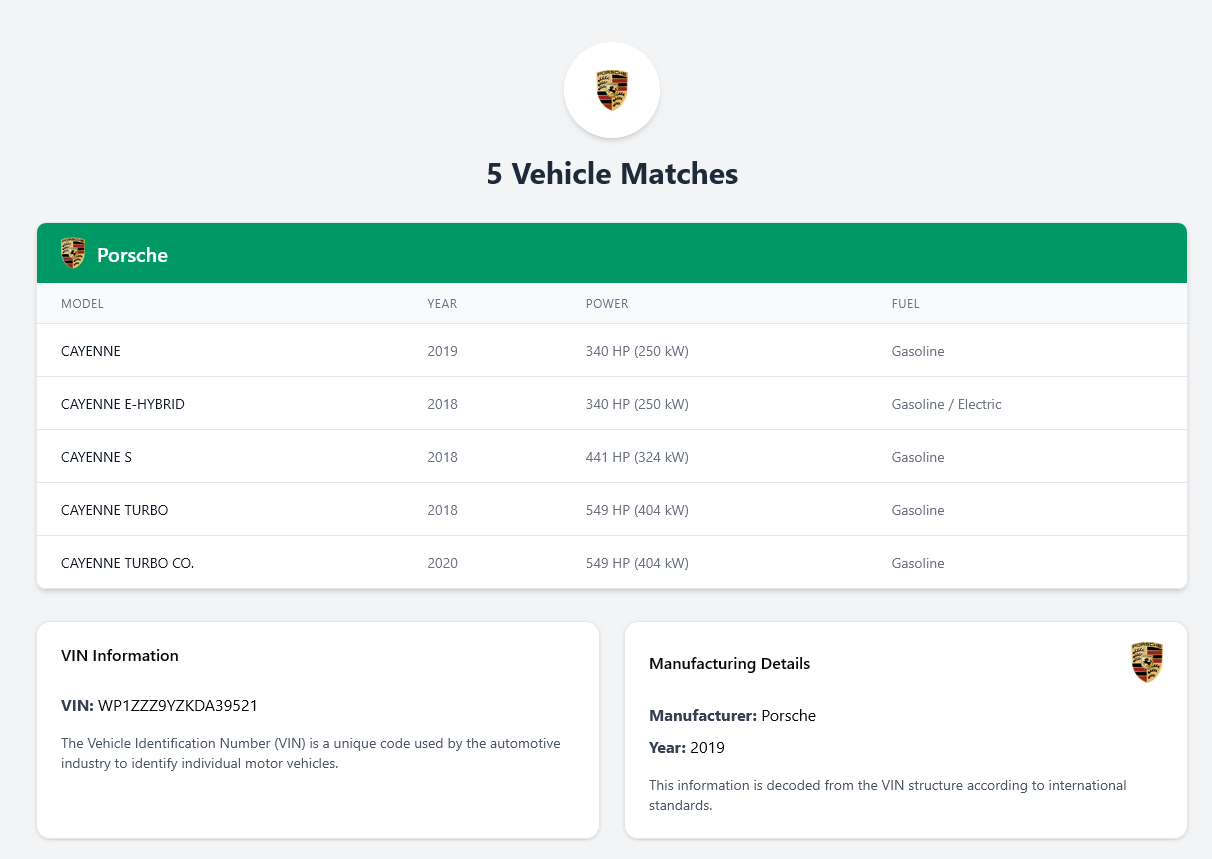Click the VIN description paragraph
This screenshot has width=1212, height=859.
[x=311, y=754]
